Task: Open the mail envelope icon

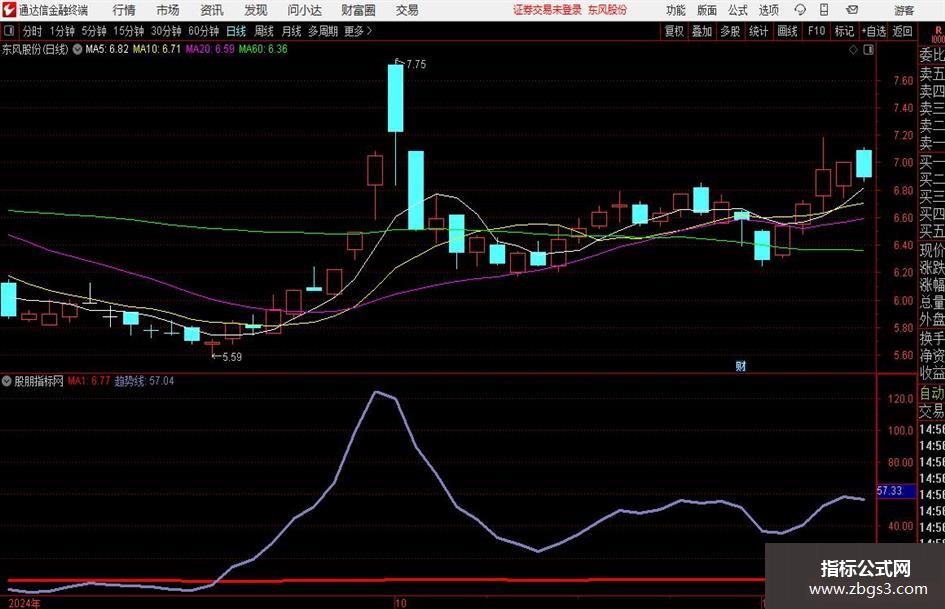Action: click(x=852, y=10)
